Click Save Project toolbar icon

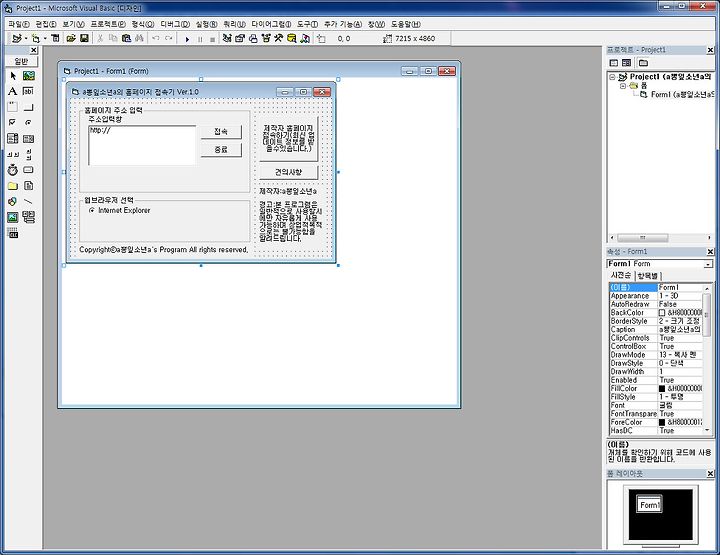click(x=84, y=39)
